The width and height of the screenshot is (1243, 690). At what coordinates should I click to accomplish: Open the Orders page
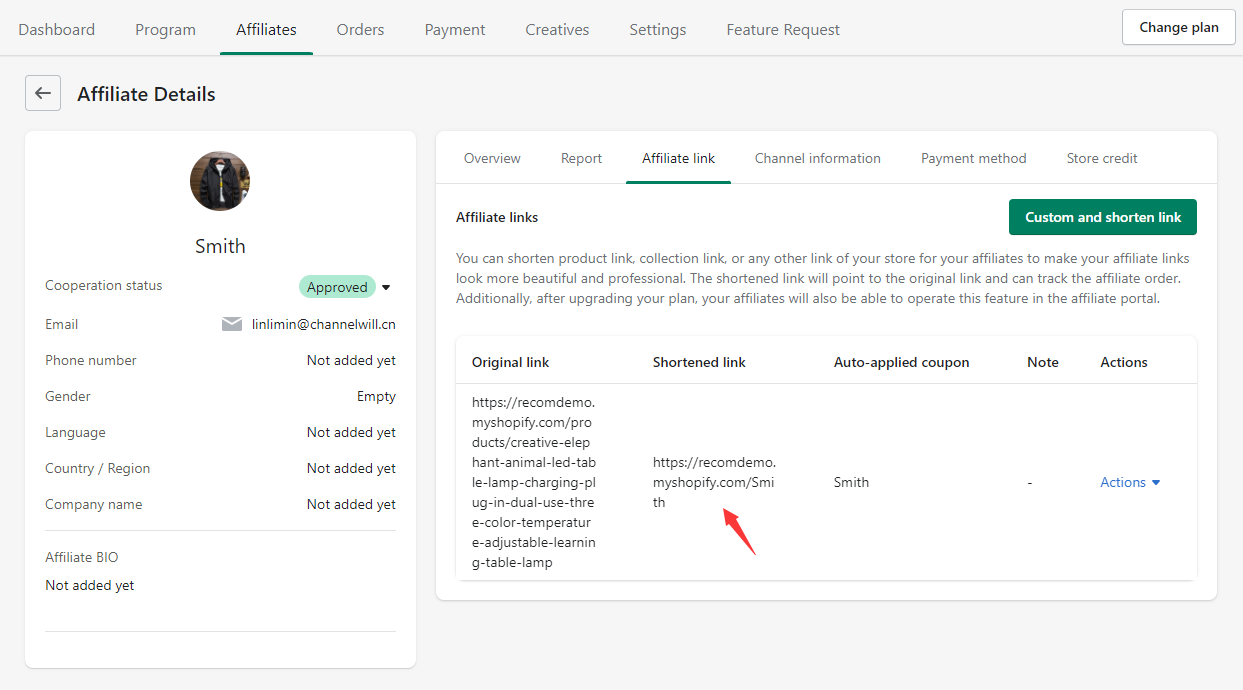(x=360, y=29)
